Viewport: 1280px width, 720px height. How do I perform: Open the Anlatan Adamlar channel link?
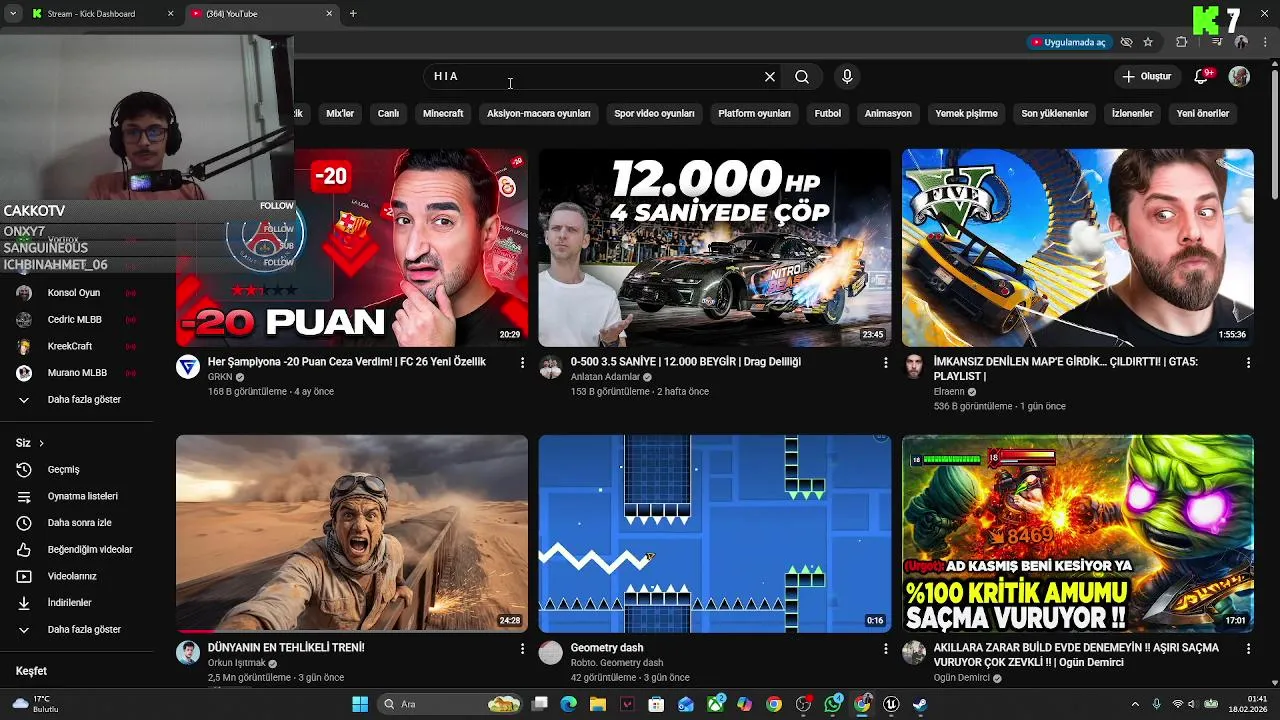(606, 377)
